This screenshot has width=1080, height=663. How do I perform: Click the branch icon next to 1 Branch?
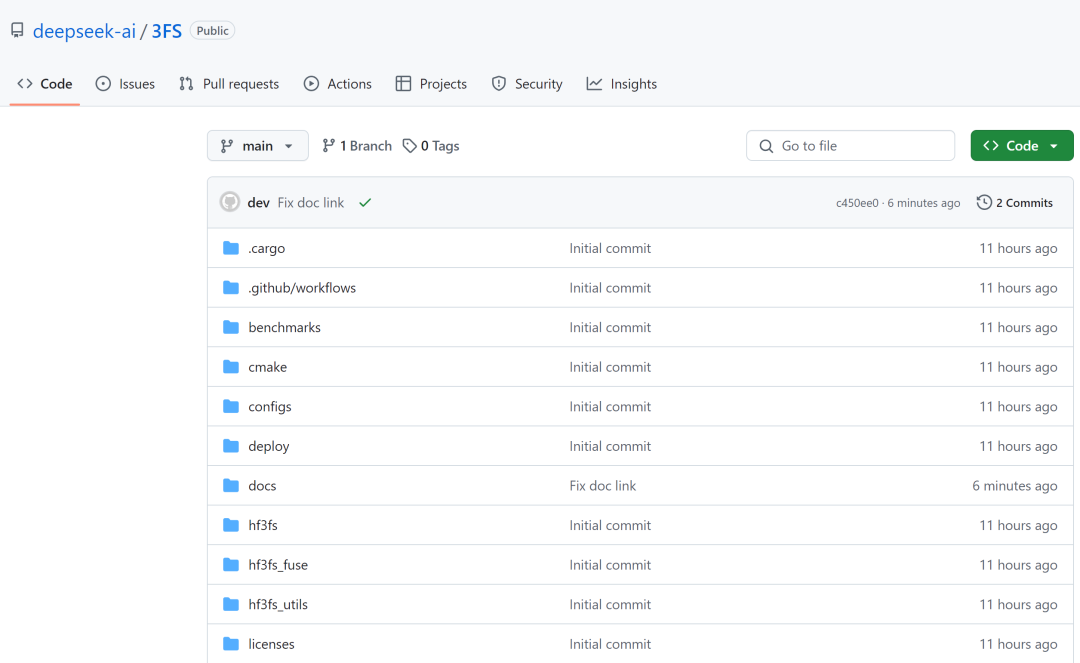(329, 145)
